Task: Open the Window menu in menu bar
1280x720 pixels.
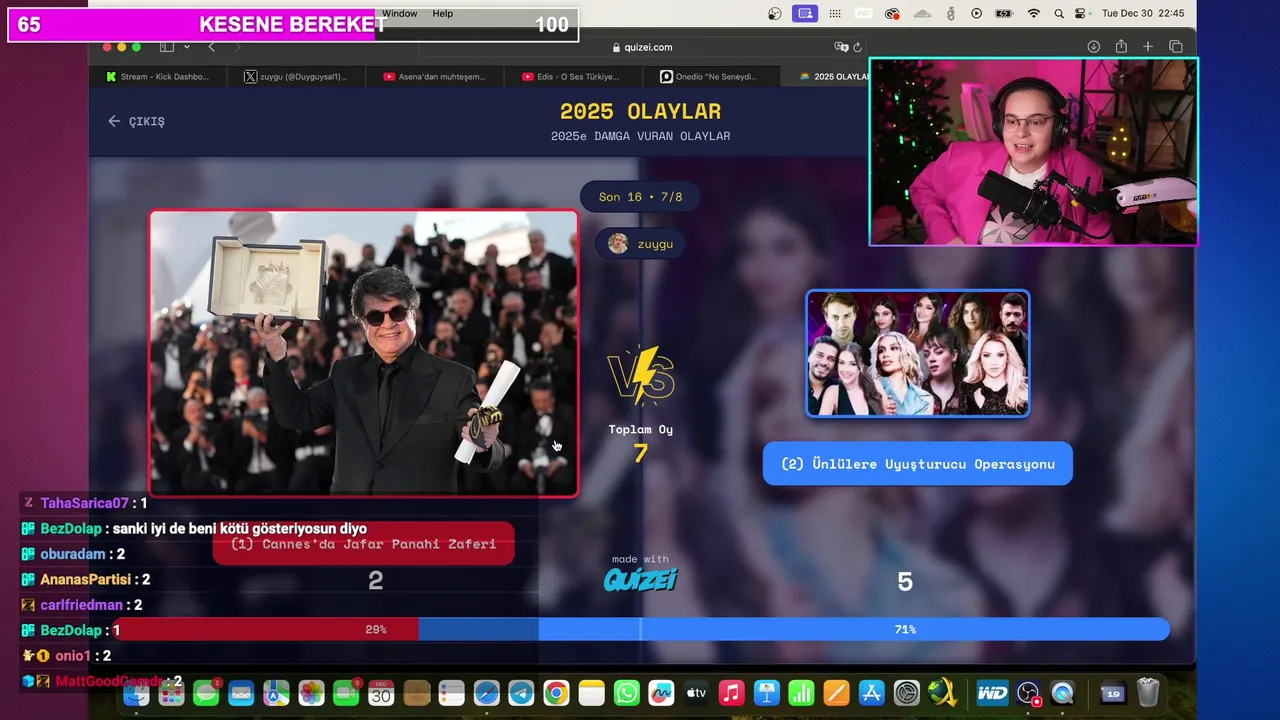Action: (399, 14)
